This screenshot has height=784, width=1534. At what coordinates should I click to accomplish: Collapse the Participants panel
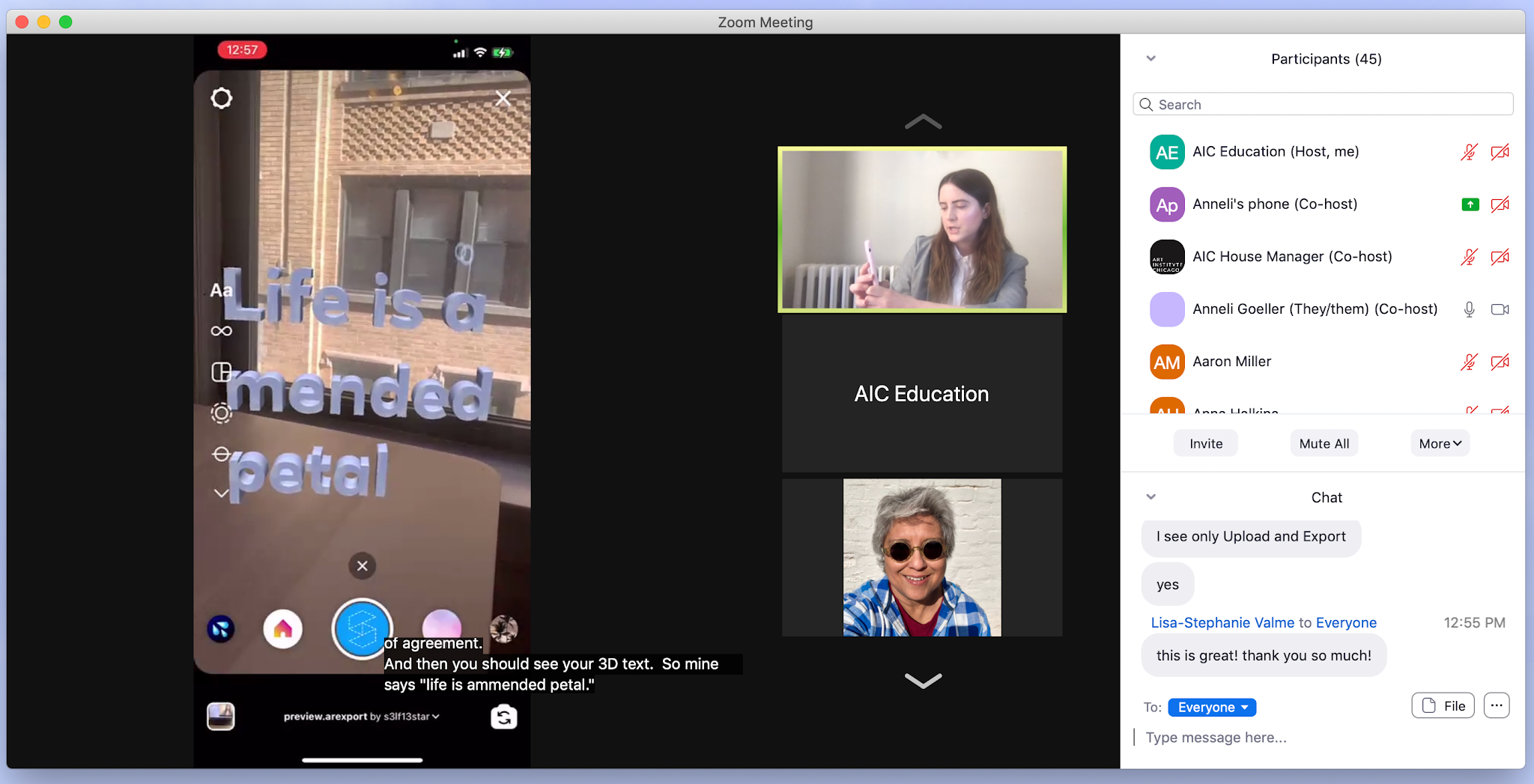(x=1151, y=58)
